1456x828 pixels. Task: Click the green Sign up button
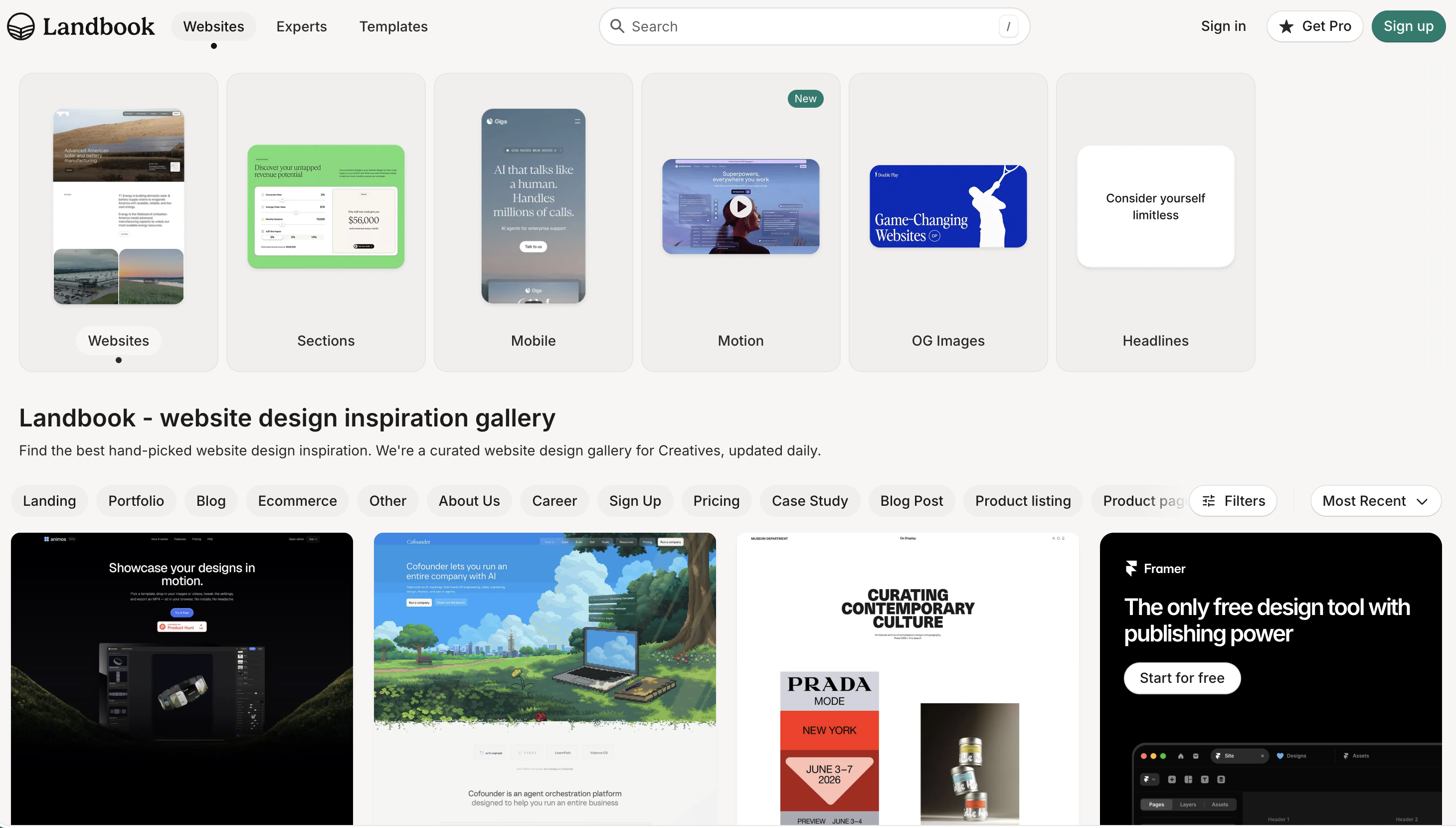click(x=1408, y=26)
